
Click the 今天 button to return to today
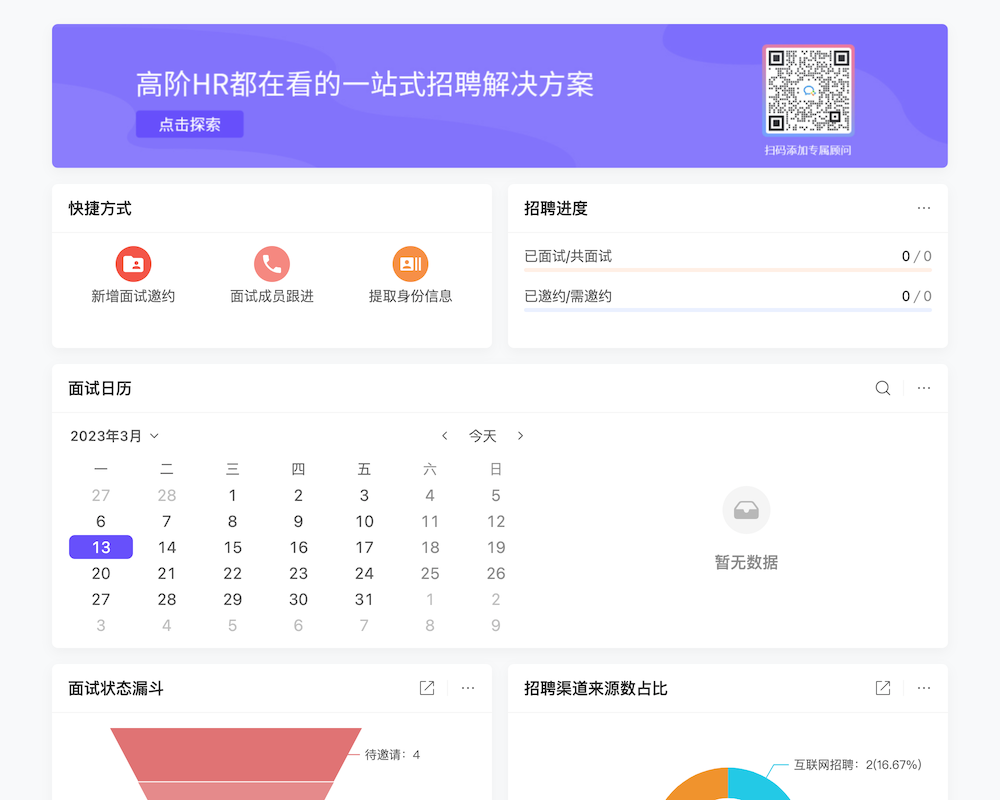(483, 435)
